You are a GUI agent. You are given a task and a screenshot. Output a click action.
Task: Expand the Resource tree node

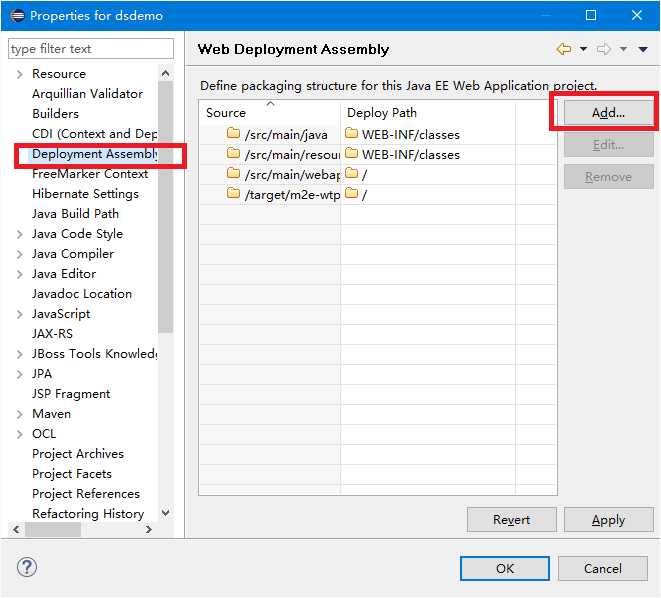(19, 74)
